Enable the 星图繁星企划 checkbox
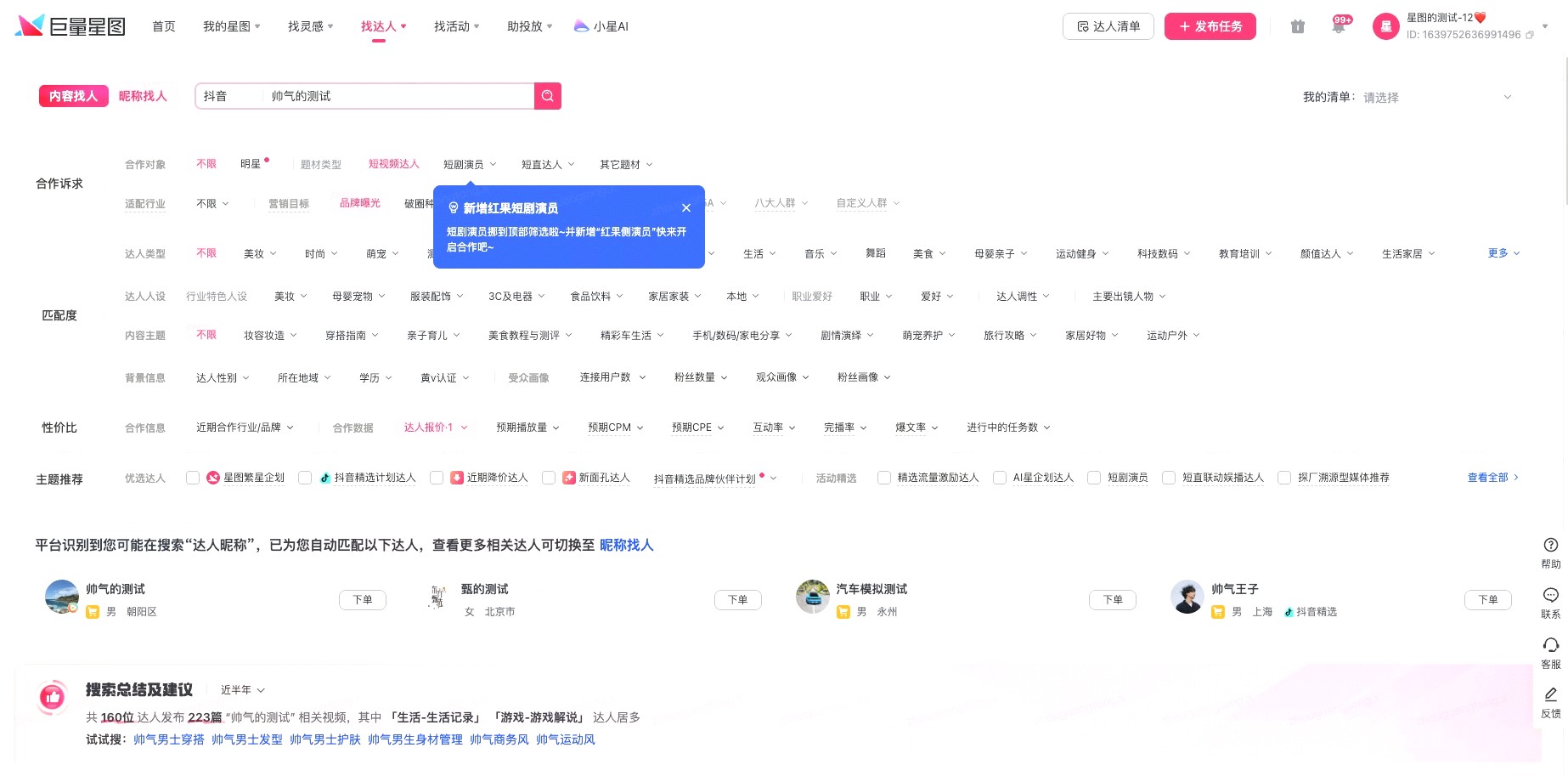Screen dimensions: 1568x776 coord(193,478)
